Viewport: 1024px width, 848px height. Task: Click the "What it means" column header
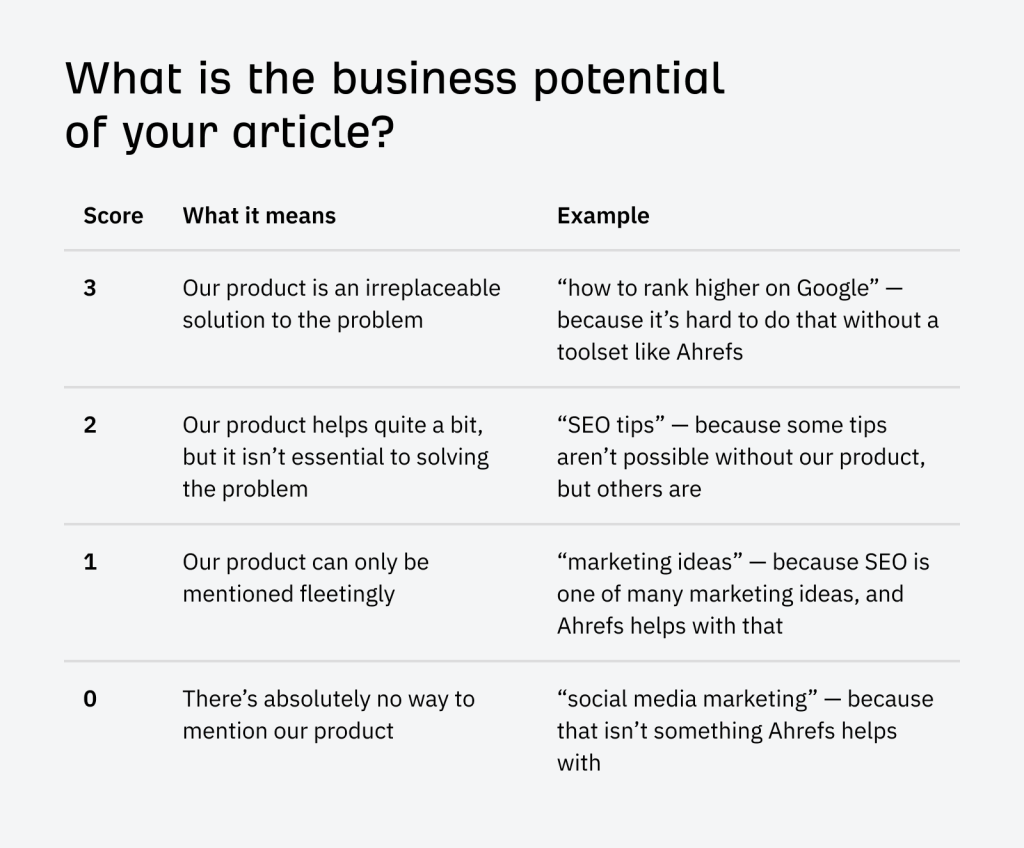click(259, 215)
